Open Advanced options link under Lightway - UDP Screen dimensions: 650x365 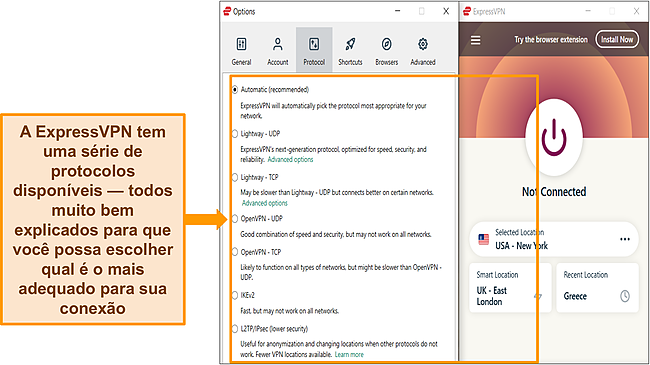(x=290, y=160)
